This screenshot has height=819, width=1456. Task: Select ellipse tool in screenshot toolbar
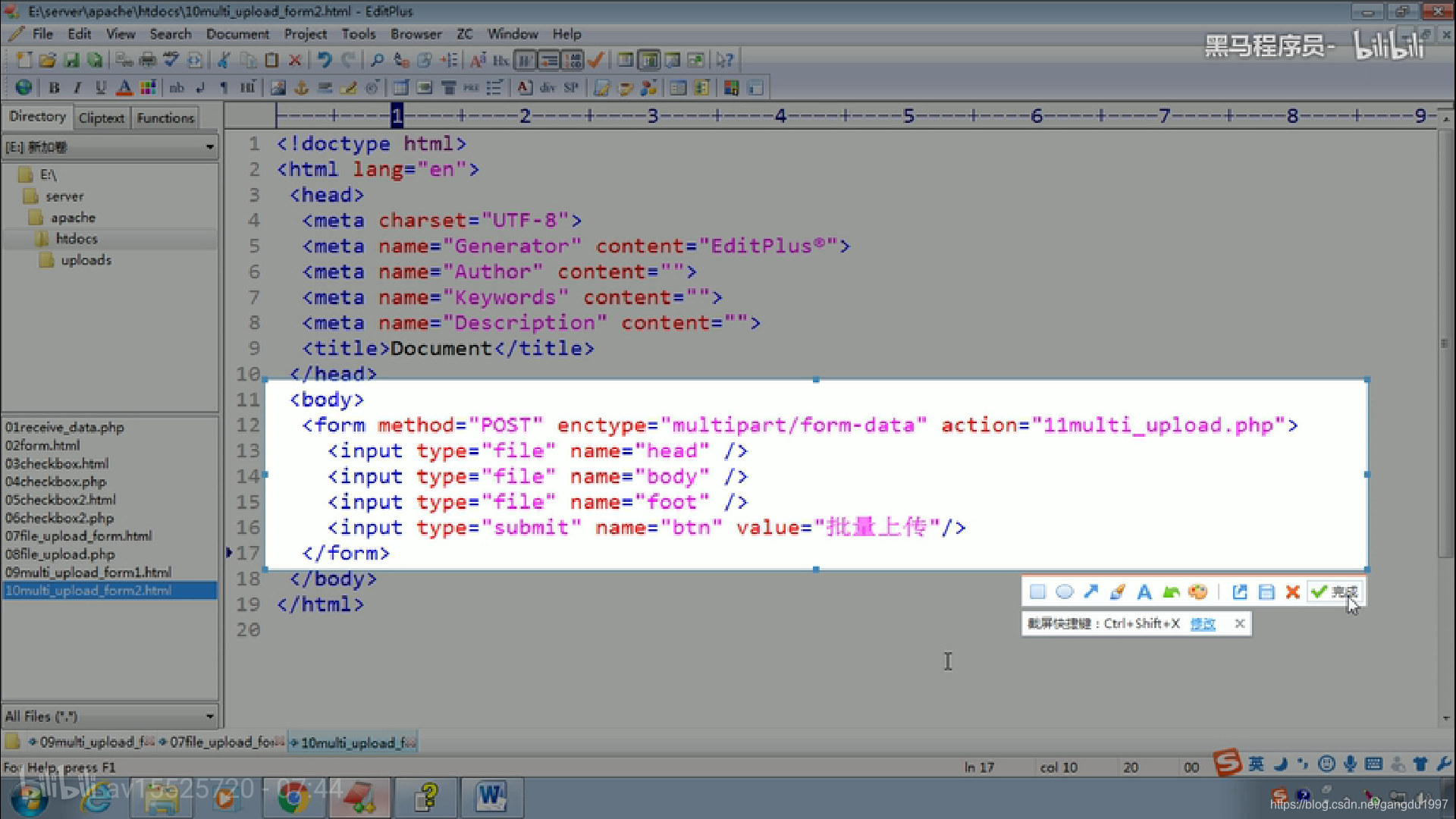(1064, 592)
